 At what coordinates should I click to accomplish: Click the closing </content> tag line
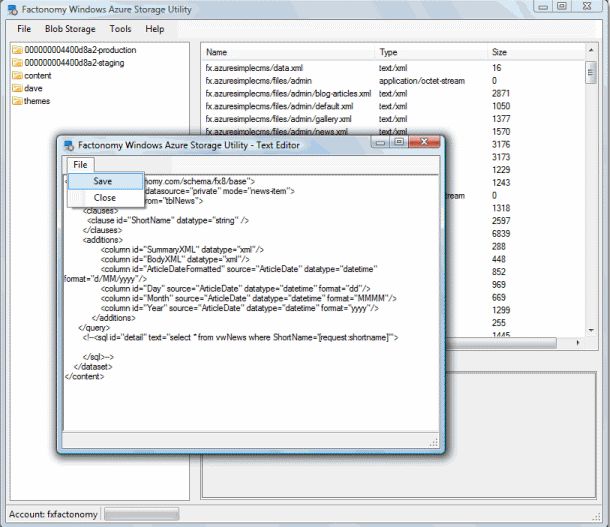[84, 376]
